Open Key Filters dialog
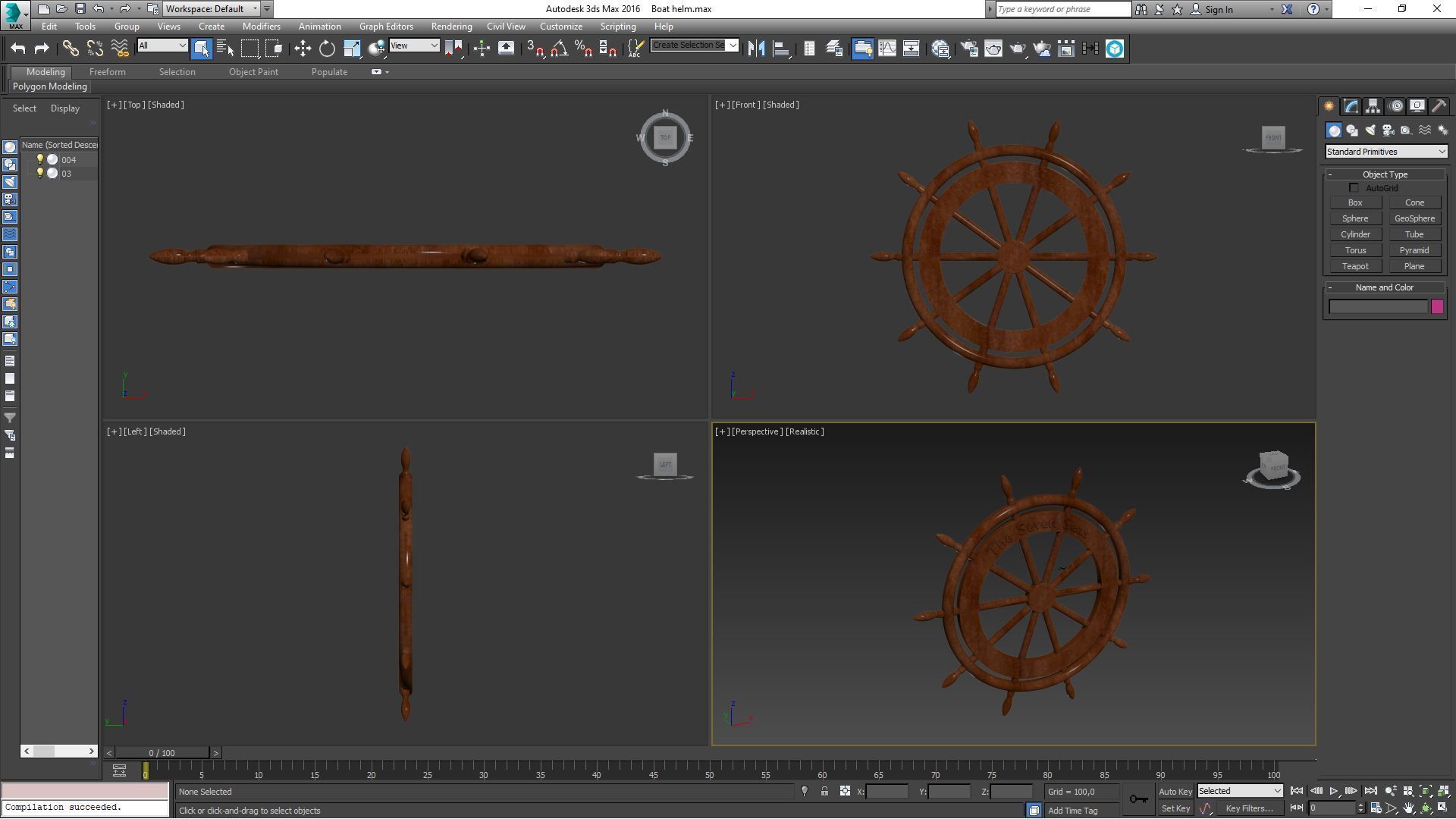Viewport: 1456px width, 819px height. pos(1249,809)
